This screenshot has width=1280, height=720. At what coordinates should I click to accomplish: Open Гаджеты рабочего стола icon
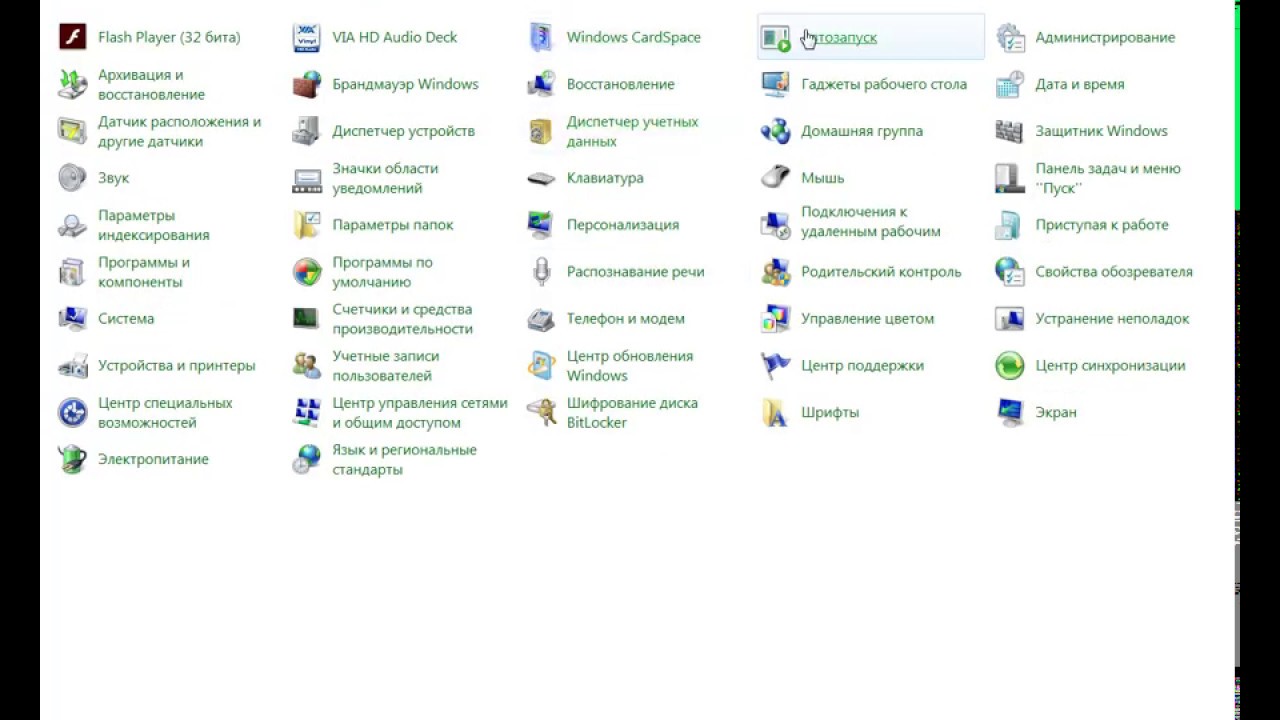pyautogui.click(x=775, y=85)
